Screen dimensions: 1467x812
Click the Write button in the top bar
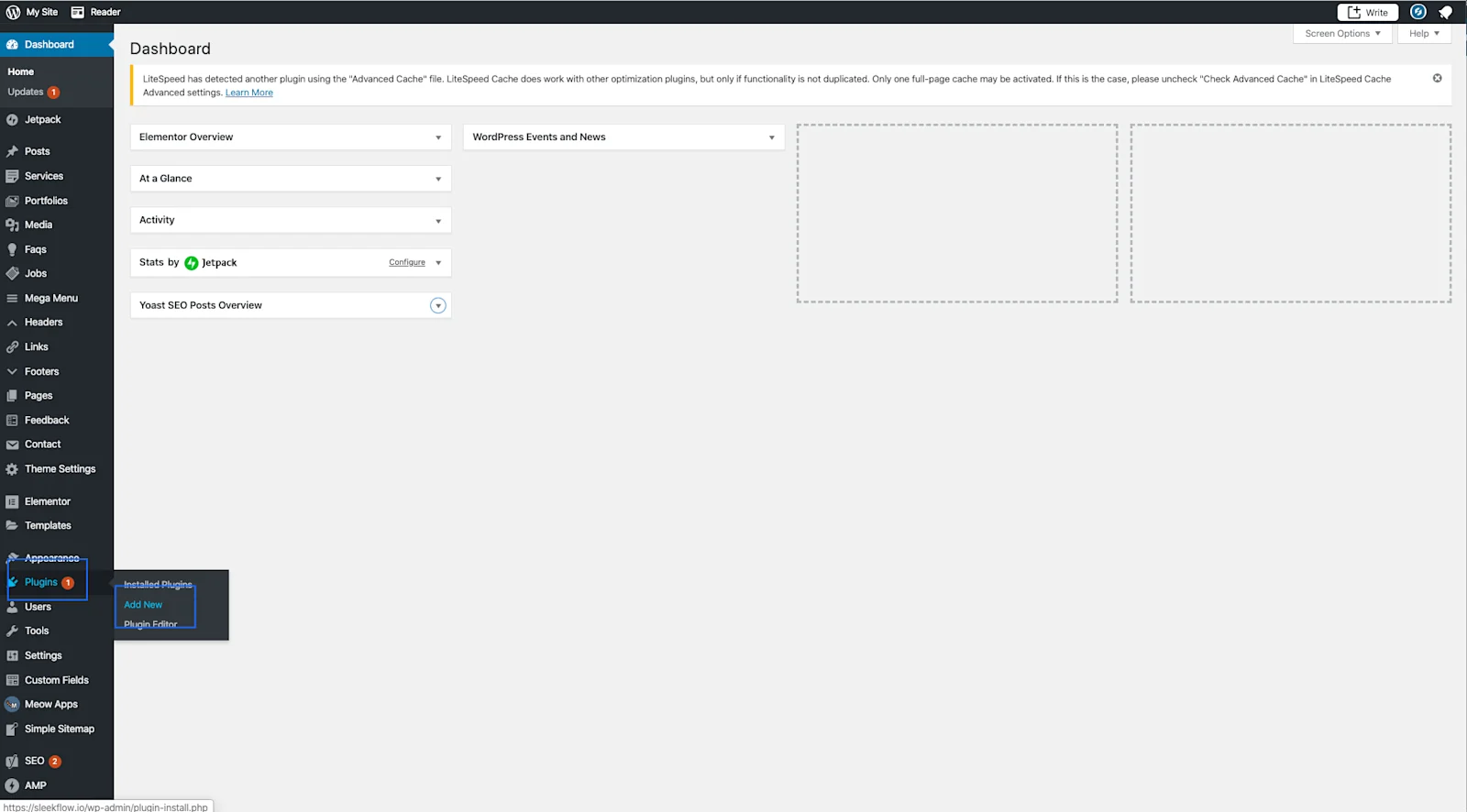[1367, 12]
